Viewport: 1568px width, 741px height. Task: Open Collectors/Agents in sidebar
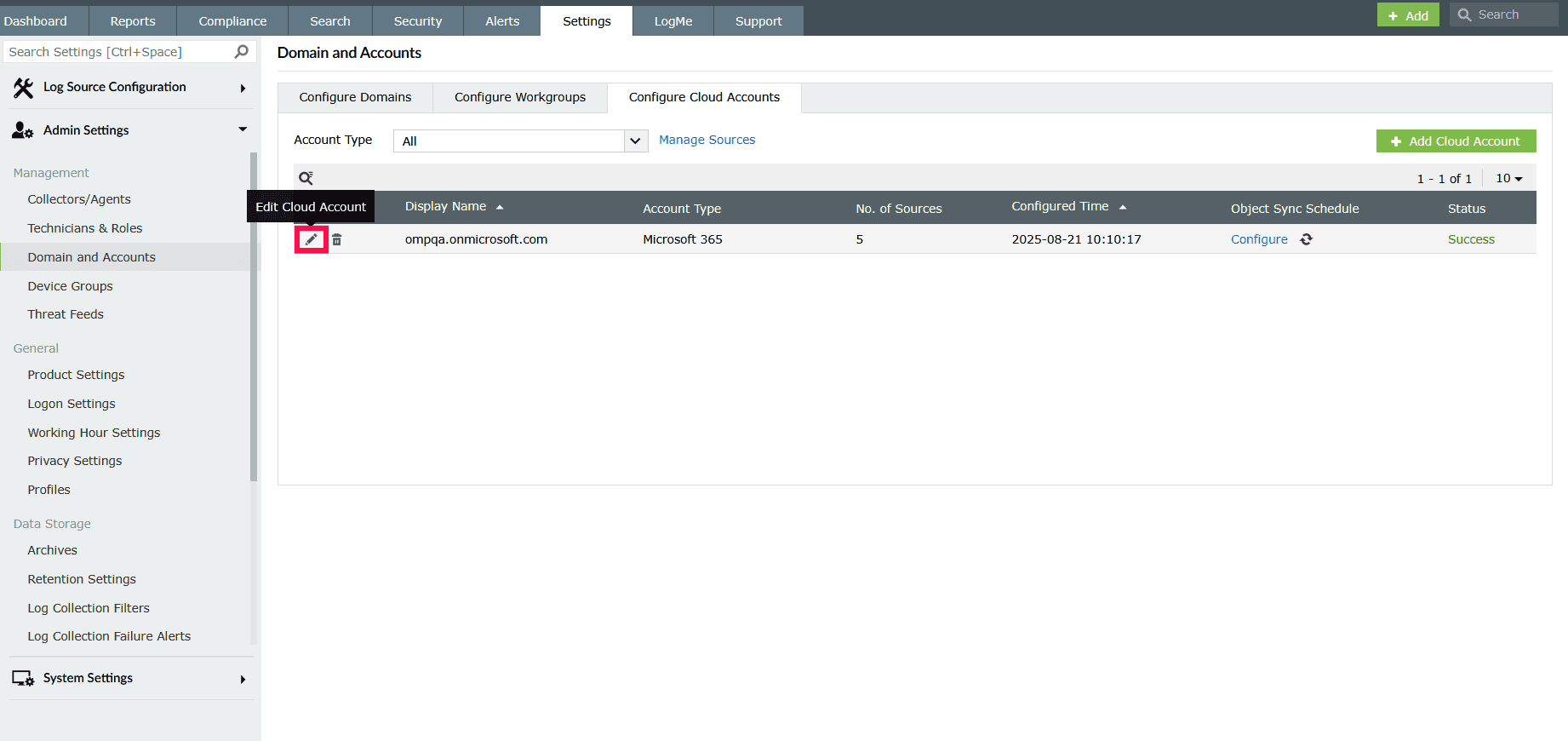[x=79, y=199]
